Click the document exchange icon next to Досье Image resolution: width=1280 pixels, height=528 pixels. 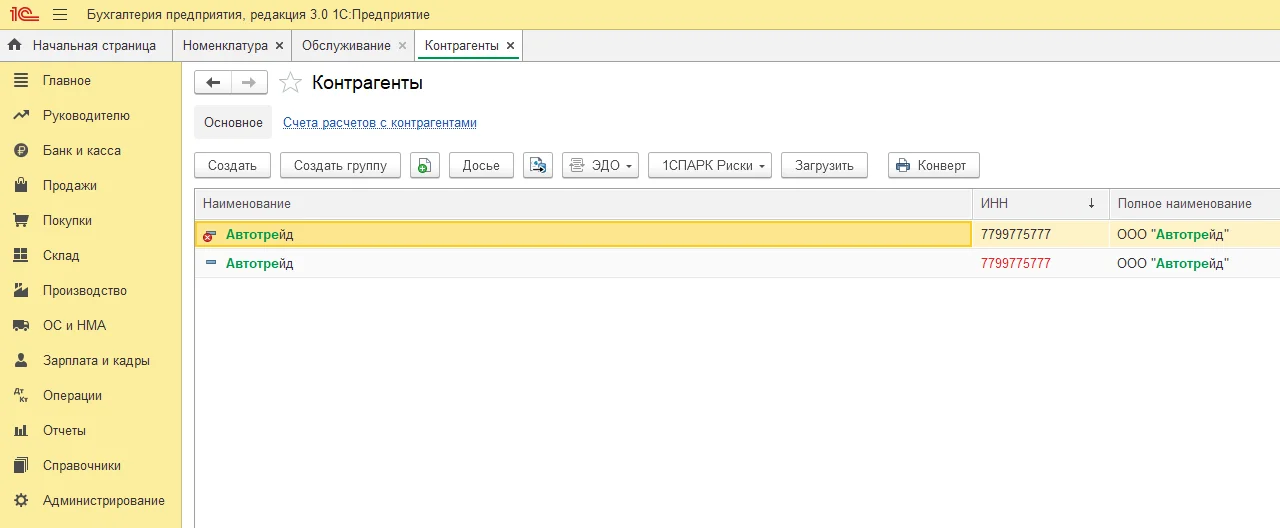click(538, 165)
